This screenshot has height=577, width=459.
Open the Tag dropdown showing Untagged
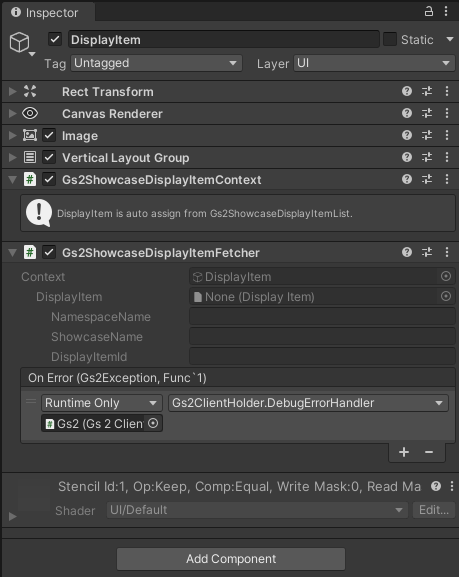coord(156,63)
